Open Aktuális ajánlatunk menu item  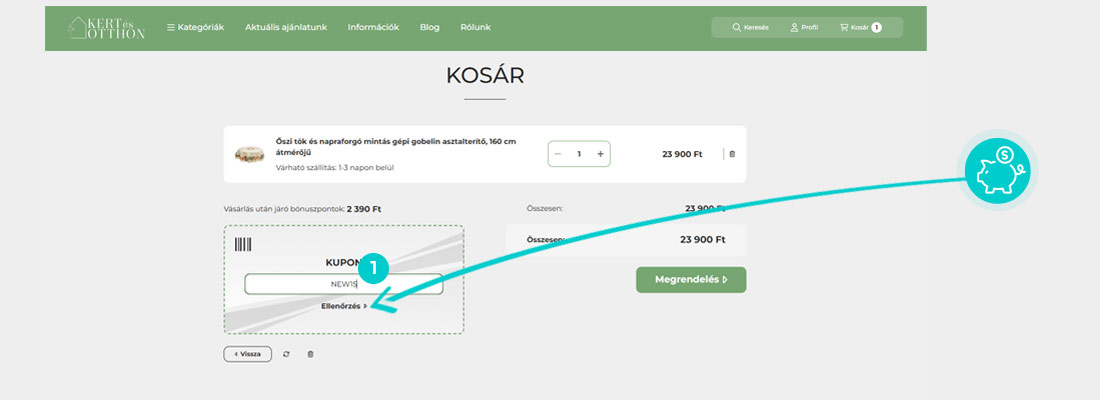[285, 27]
